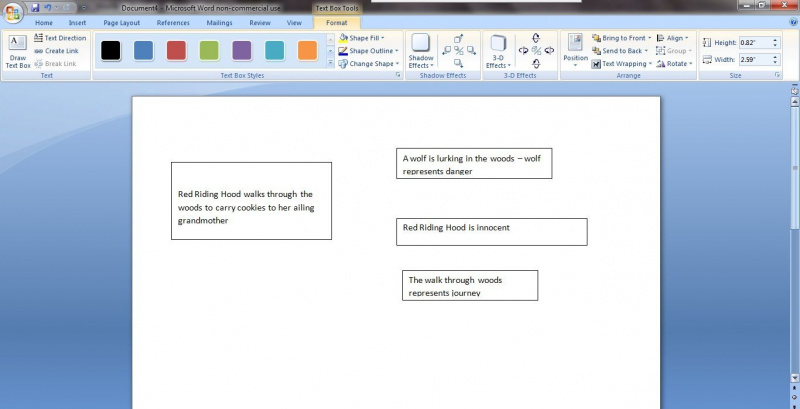
Task: Switch to the Home tab
Action: (44, 23)
